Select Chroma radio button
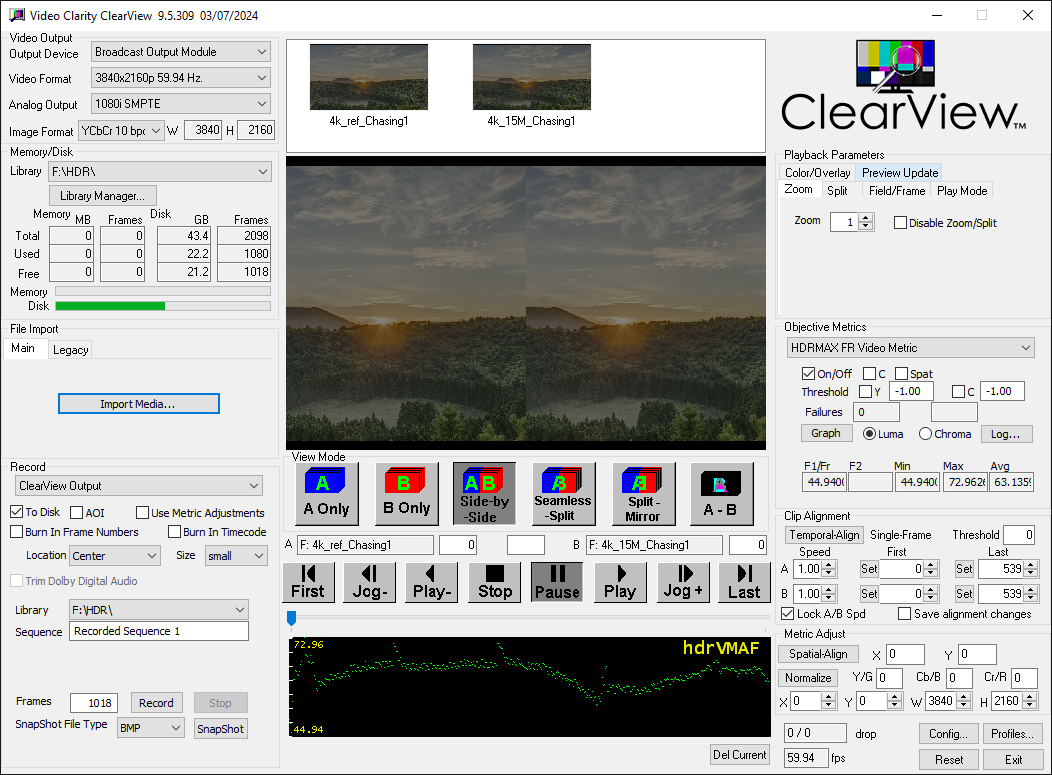 click(925, 434)
